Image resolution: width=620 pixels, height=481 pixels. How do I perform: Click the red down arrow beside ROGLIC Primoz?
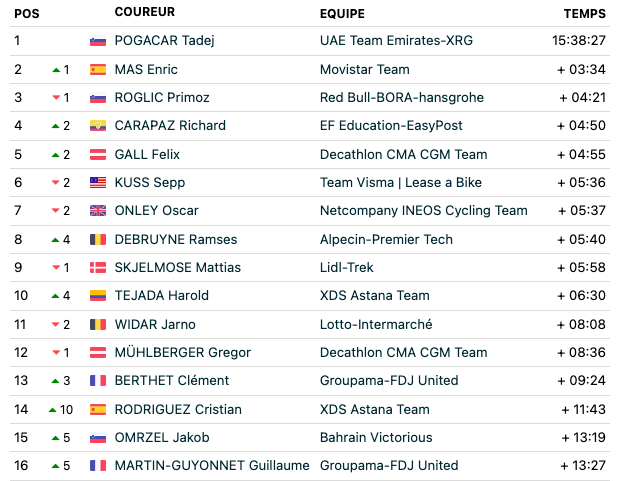tap(56, 98)
